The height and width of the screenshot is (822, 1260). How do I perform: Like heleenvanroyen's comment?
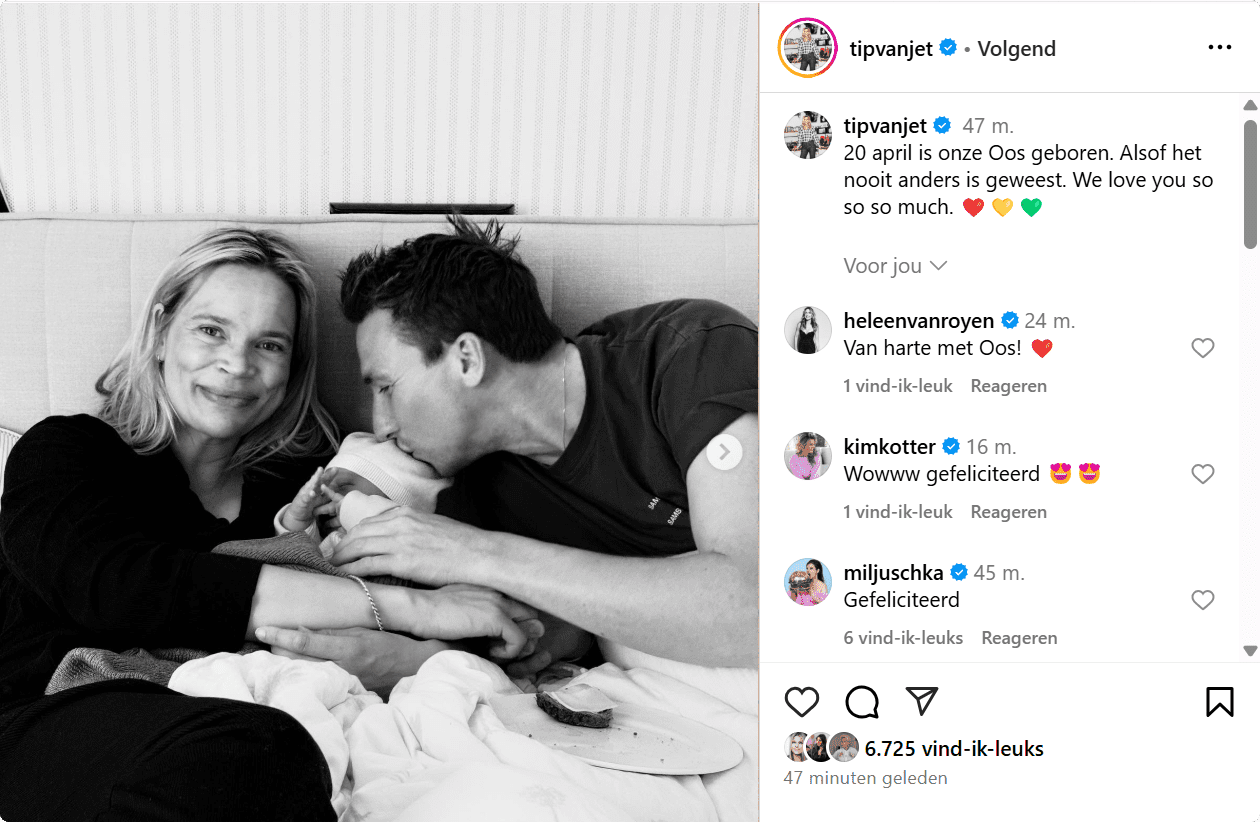click(1202, 348)
